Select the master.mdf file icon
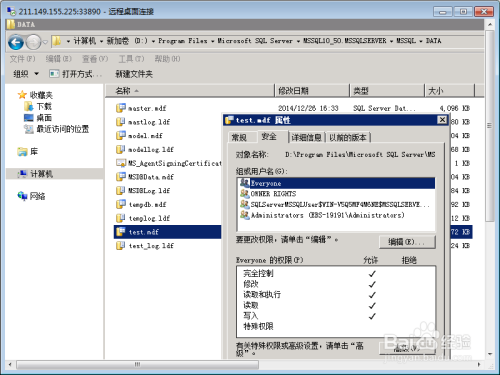 tap(121, 108)
